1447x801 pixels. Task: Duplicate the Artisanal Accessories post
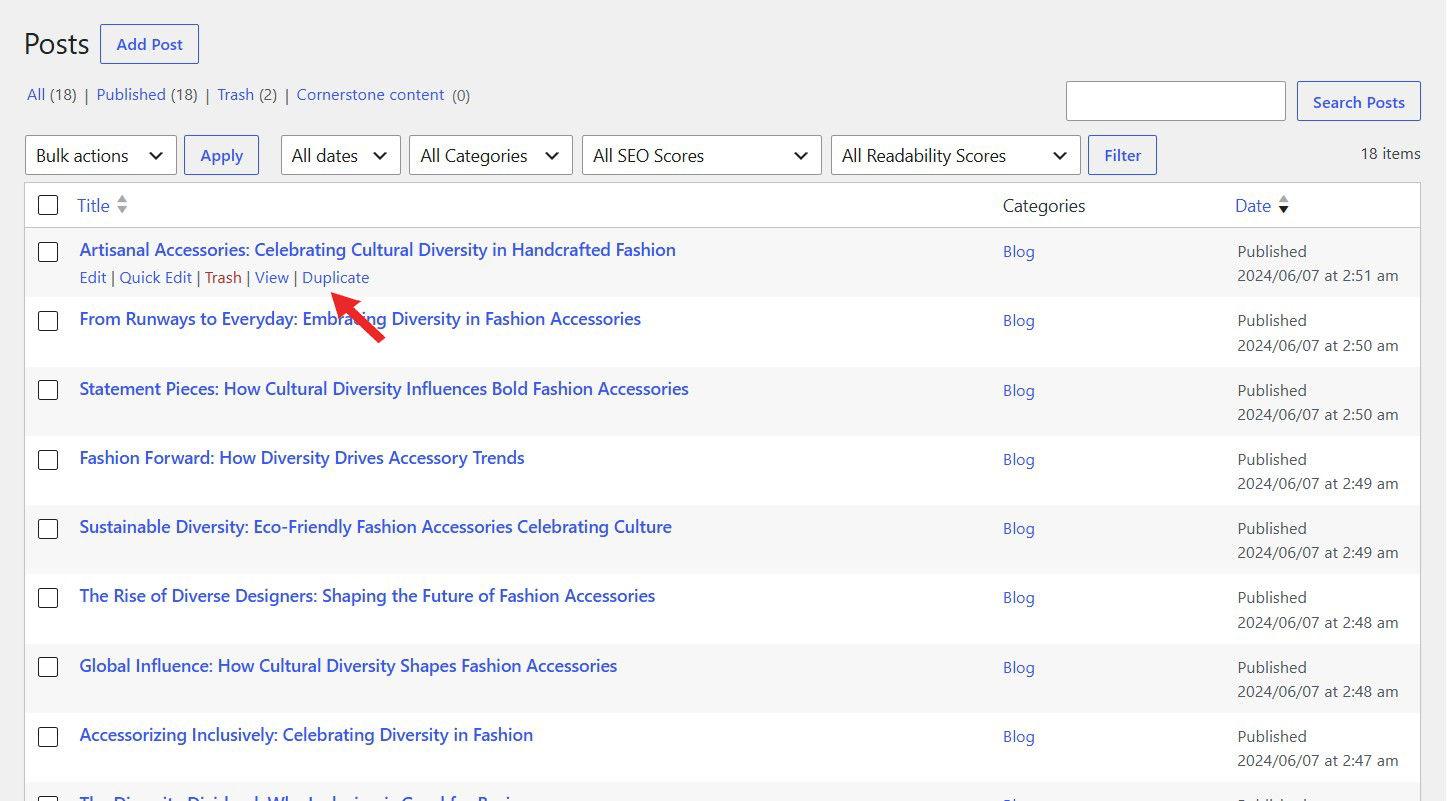[336, 278]
